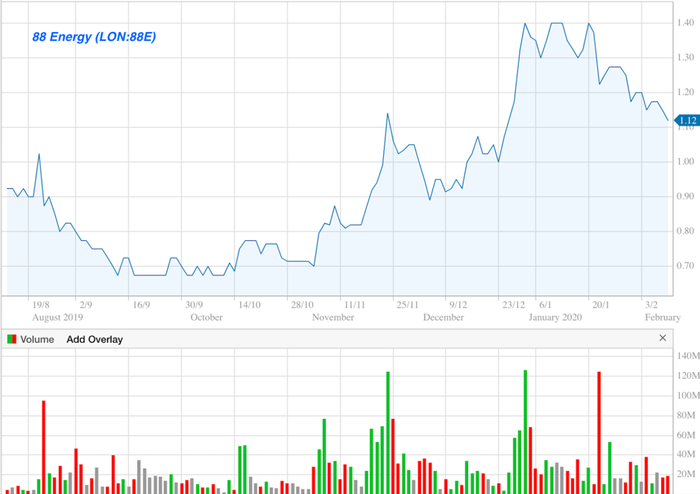Click the 0.80 price axis label
Image resolution: width=700 pixels, height=494 pixels.
point(685,231)
